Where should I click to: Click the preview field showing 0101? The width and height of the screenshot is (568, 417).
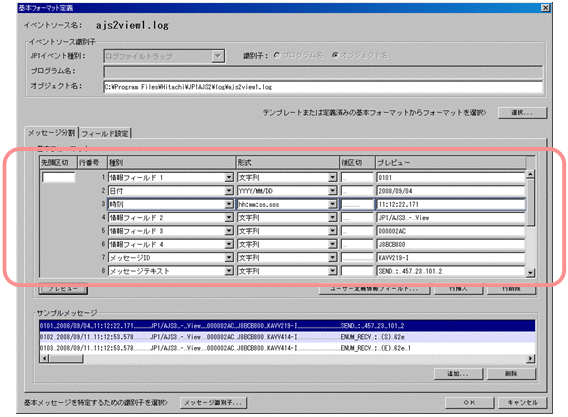pyautogui.click(x=451, y=178)
